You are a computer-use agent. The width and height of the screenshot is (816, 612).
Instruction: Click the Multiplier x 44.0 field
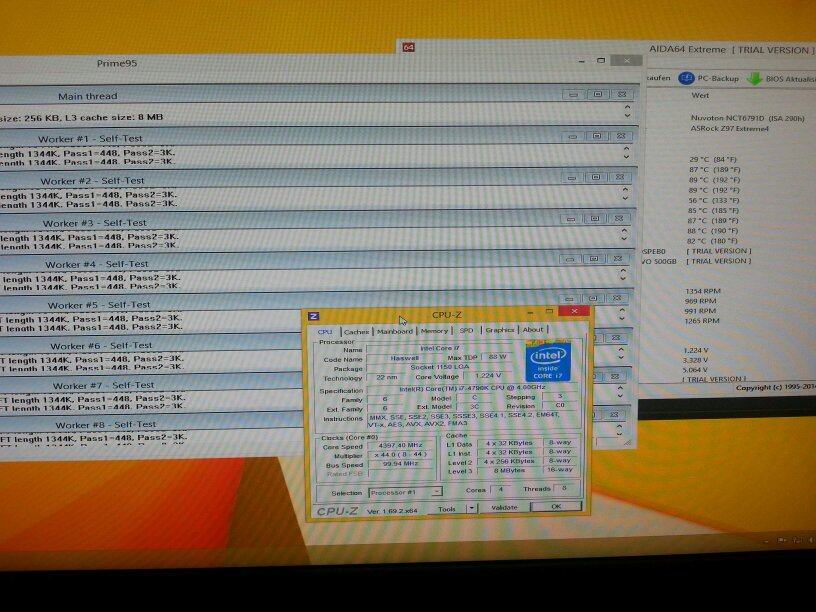click(x=401, y=455)
